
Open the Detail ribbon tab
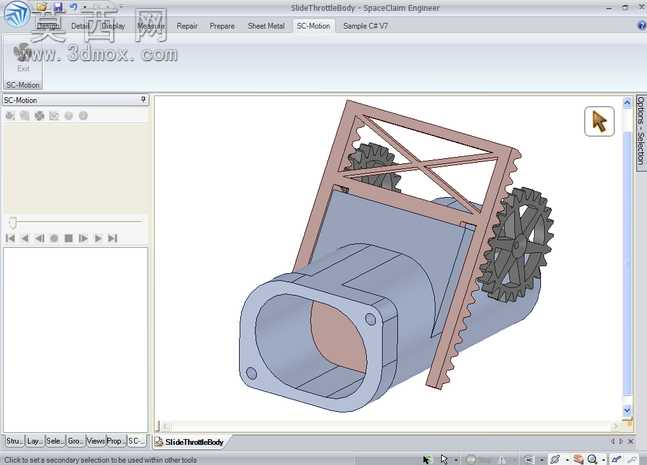point(80,26)
